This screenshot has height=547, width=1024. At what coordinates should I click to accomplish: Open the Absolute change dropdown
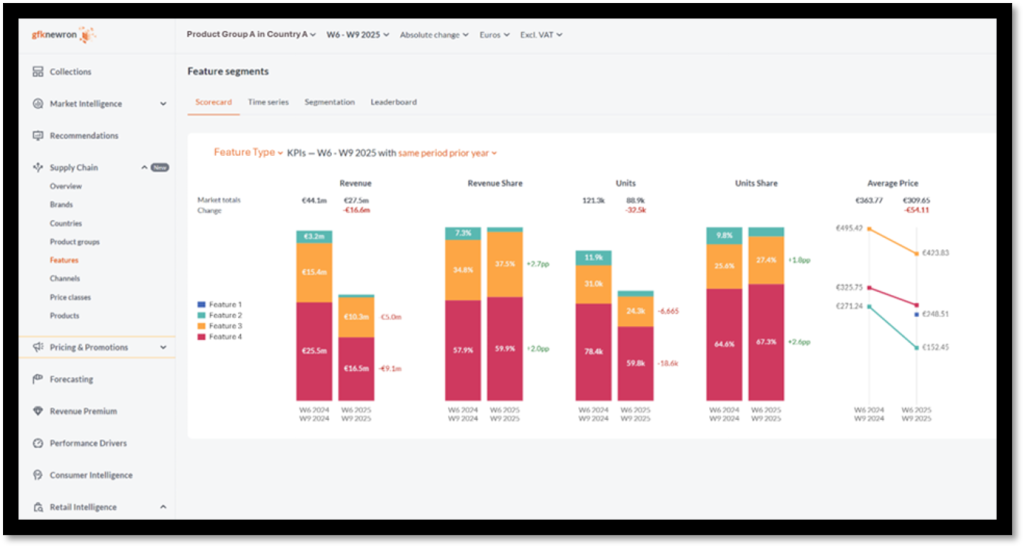pos(434,35)
